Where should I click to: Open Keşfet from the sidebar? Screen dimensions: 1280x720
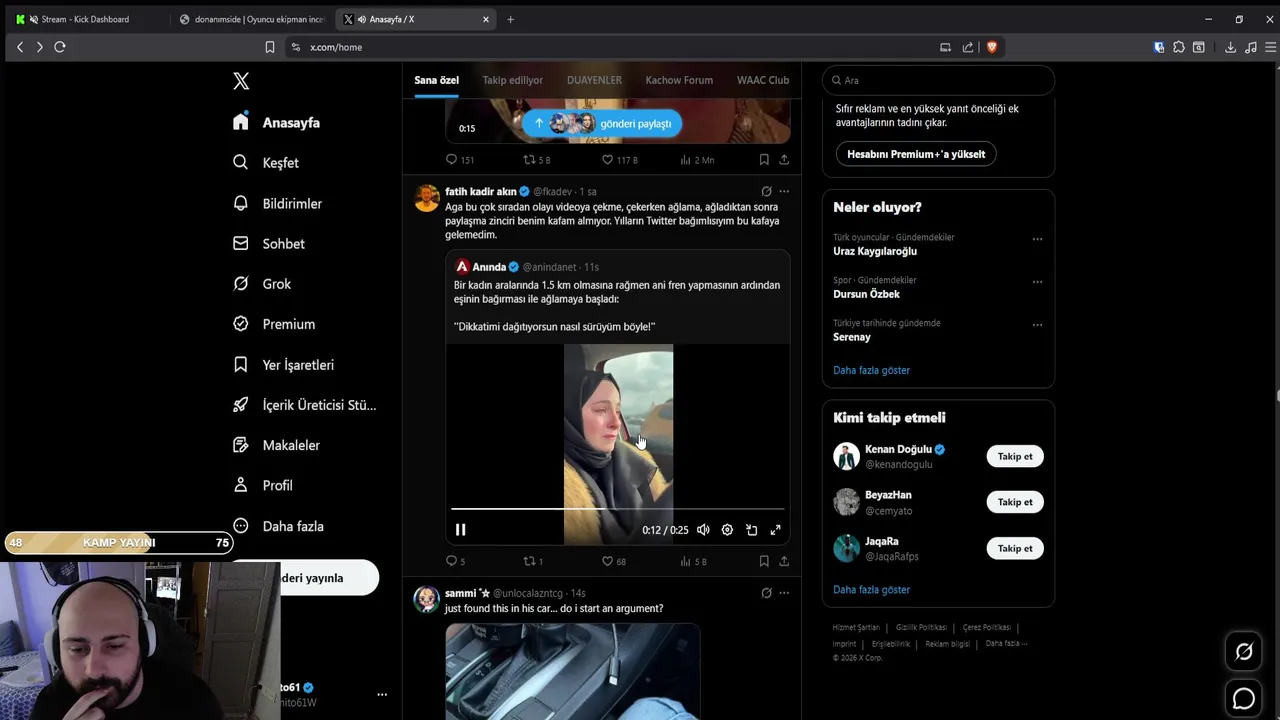[265, 162]
